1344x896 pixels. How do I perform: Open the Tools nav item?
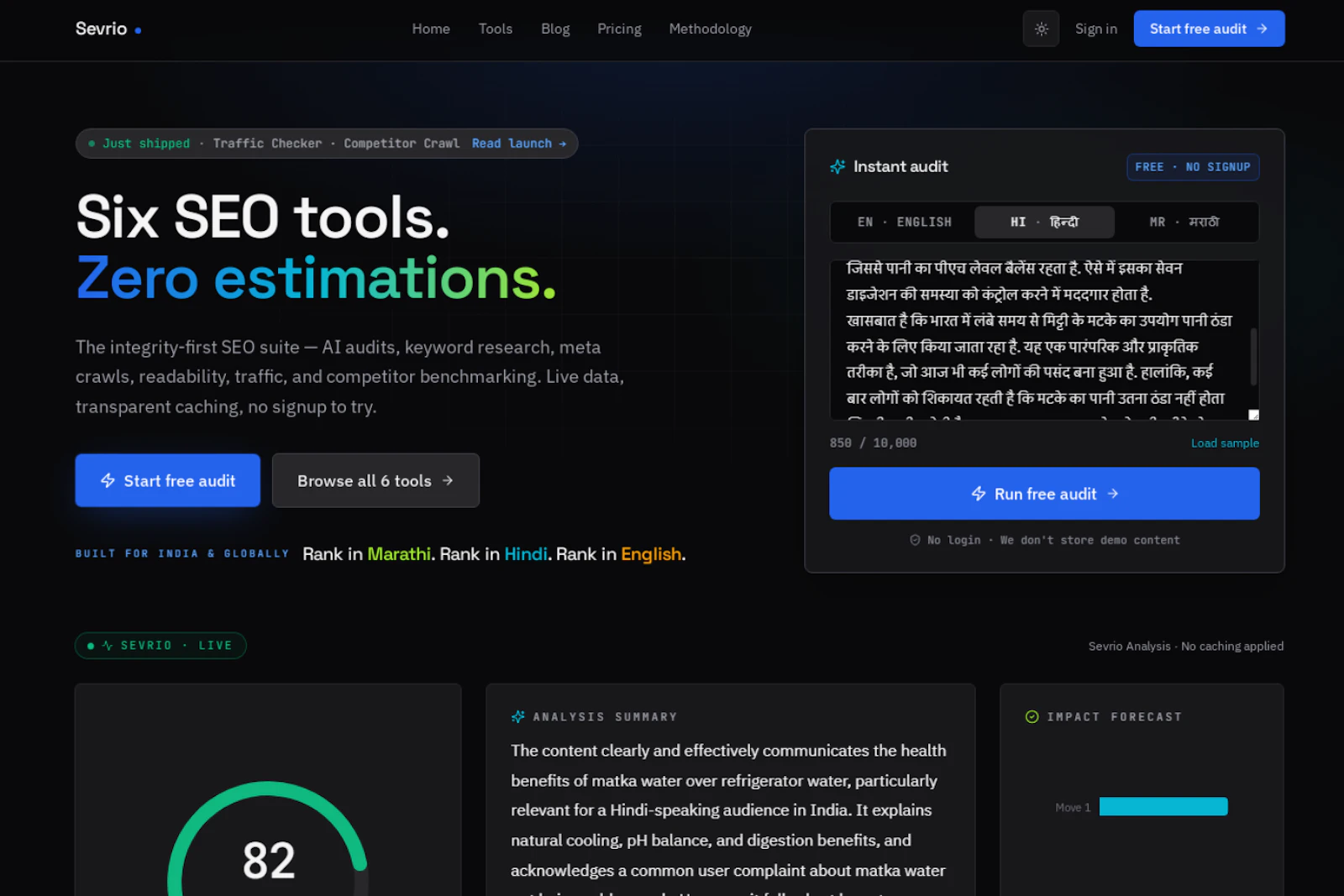(x=496, y=29)
